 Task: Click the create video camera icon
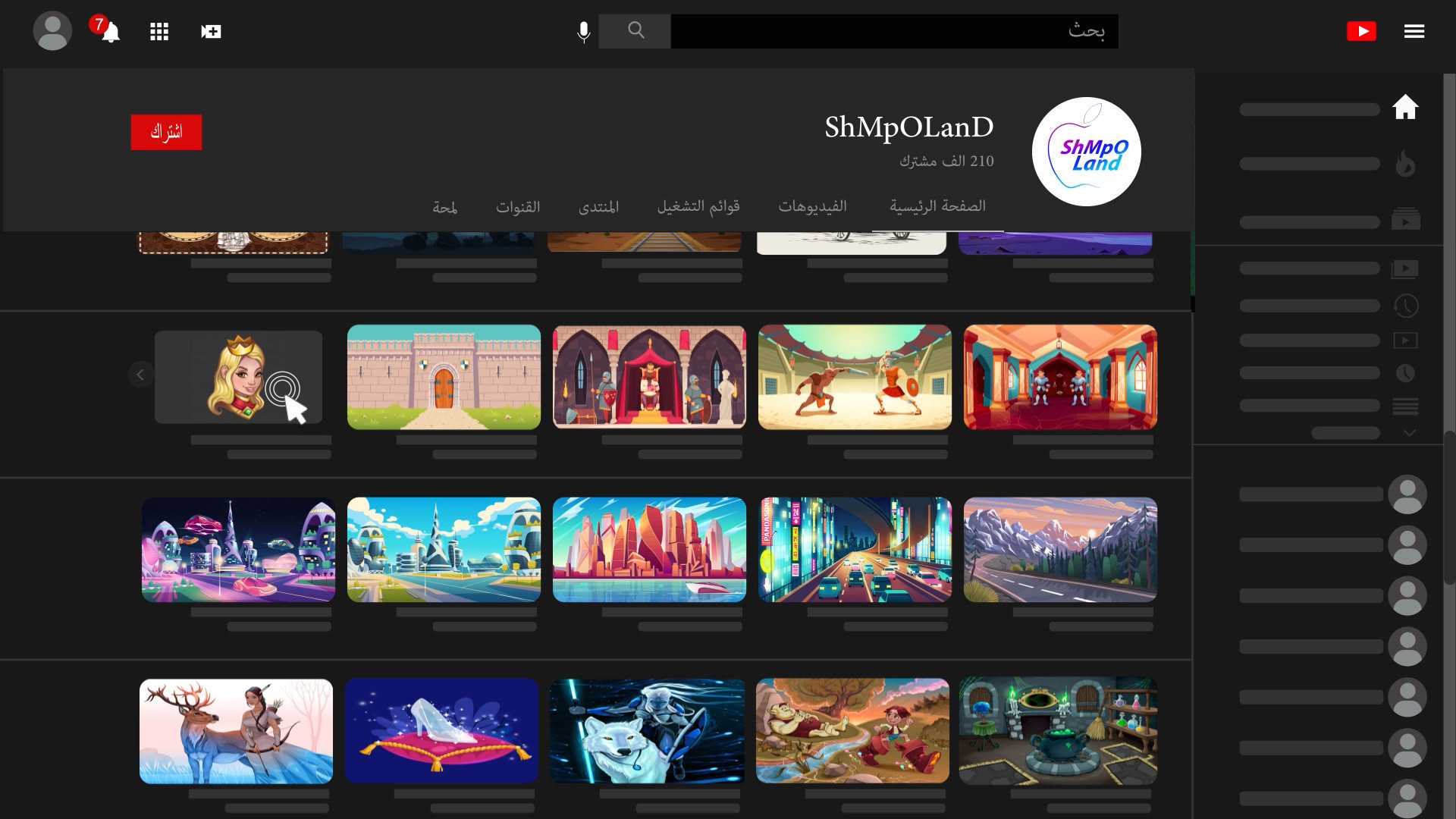(x=211, y=32)
